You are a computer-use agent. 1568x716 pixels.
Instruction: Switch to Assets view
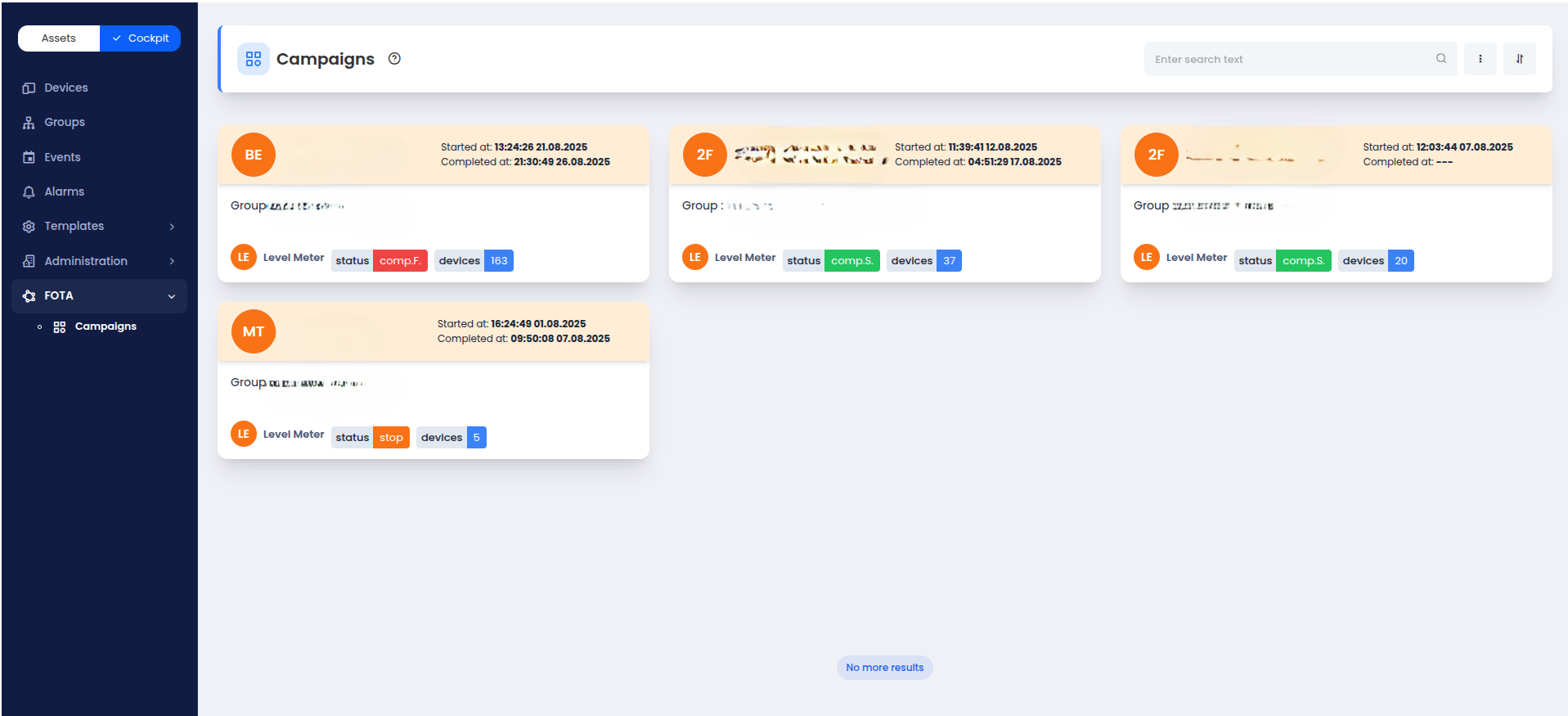pos(59,38)
